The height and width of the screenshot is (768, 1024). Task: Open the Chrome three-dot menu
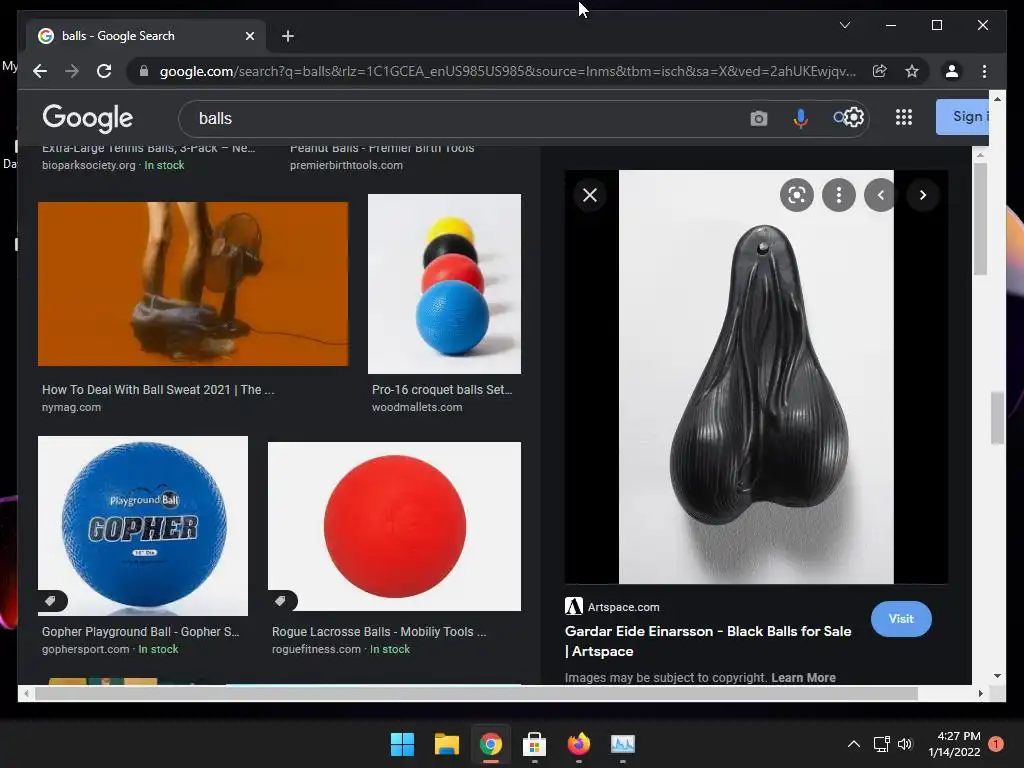pos(984,71)
